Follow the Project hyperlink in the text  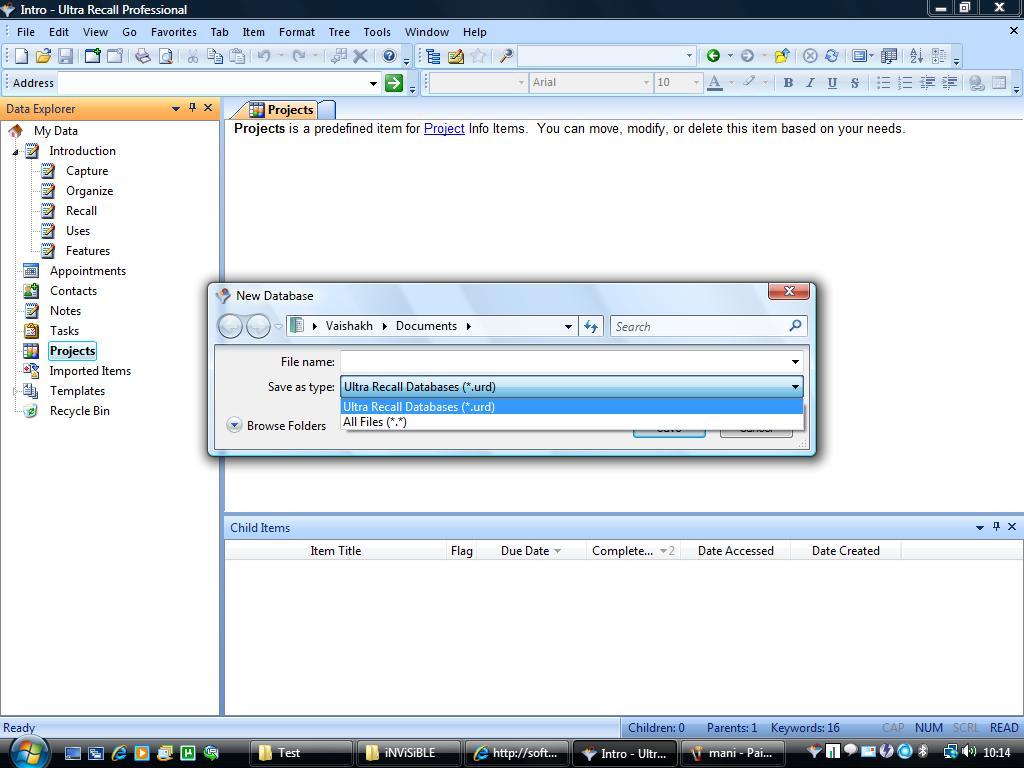pos(444,129)
